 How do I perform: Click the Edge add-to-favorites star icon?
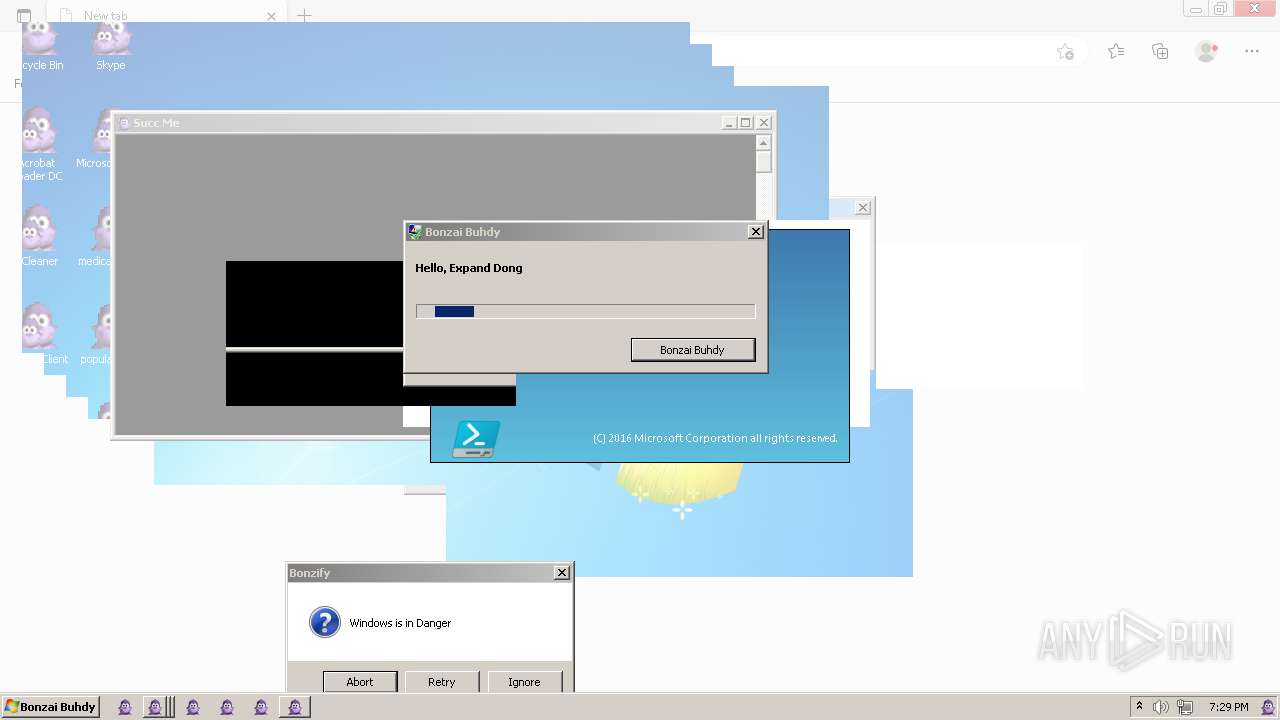point(1065,52)
